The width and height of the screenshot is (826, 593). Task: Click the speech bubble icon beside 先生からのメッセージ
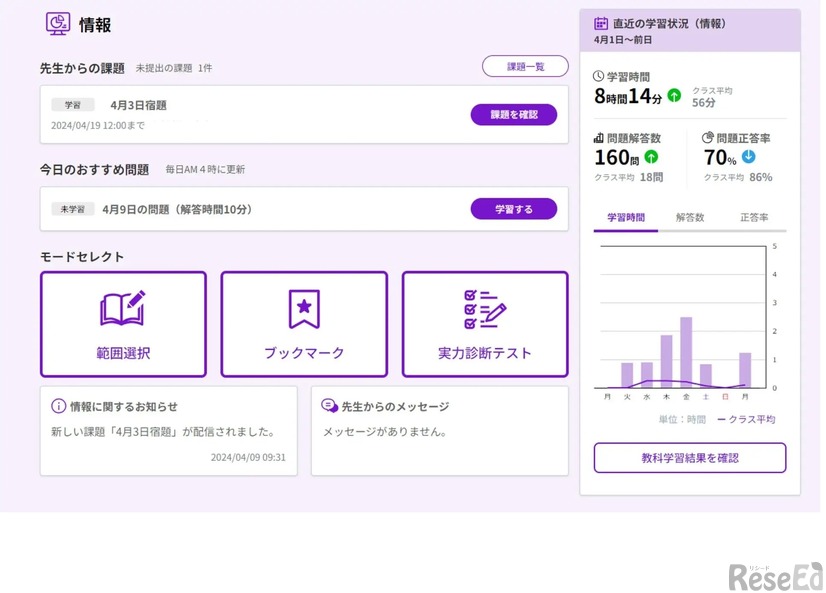click(x=329, y=406)
